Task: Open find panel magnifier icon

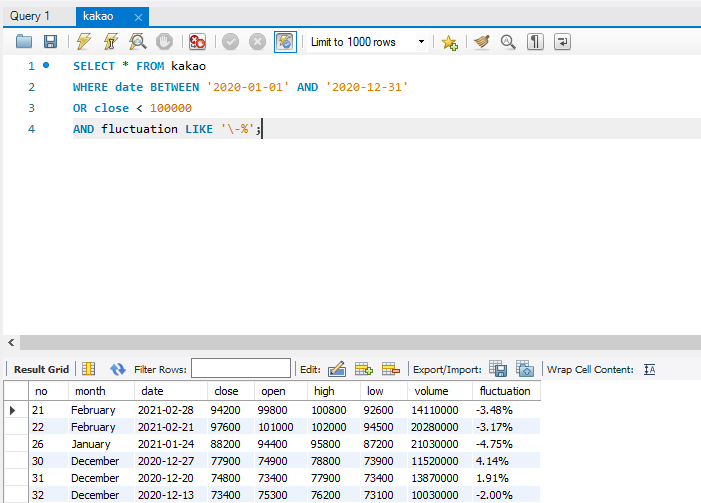Action: [508, 42]
